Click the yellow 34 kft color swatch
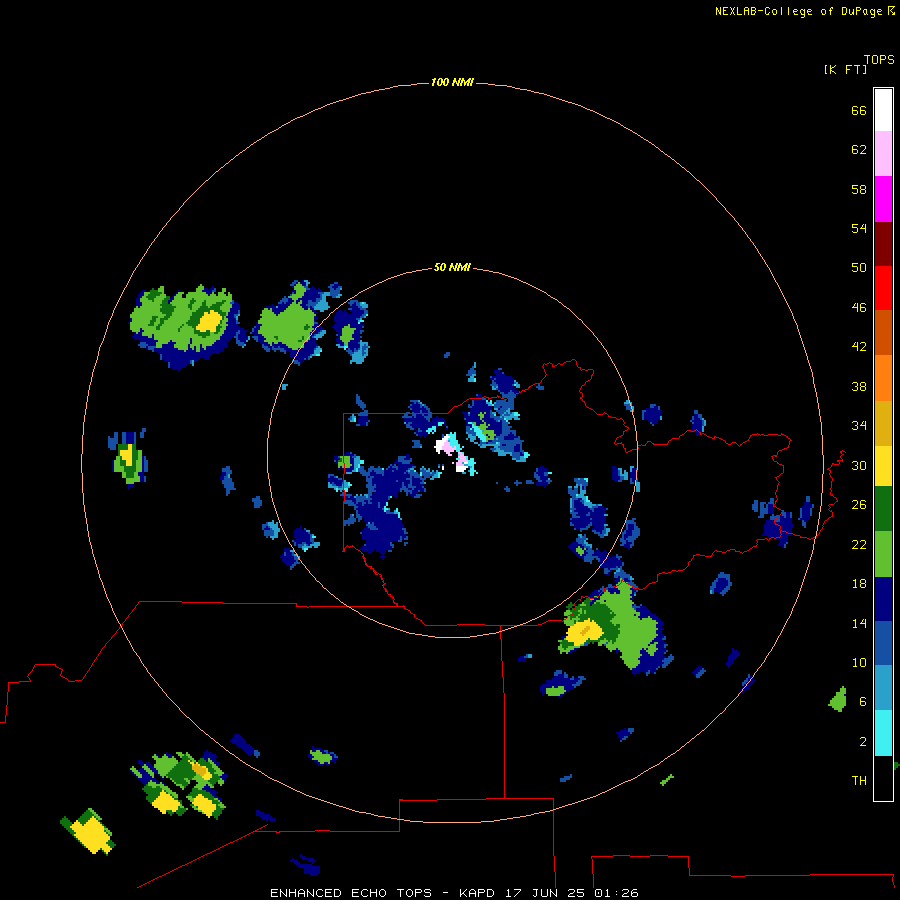The height and width of the screenshot is (900, 900). (883, 466)
